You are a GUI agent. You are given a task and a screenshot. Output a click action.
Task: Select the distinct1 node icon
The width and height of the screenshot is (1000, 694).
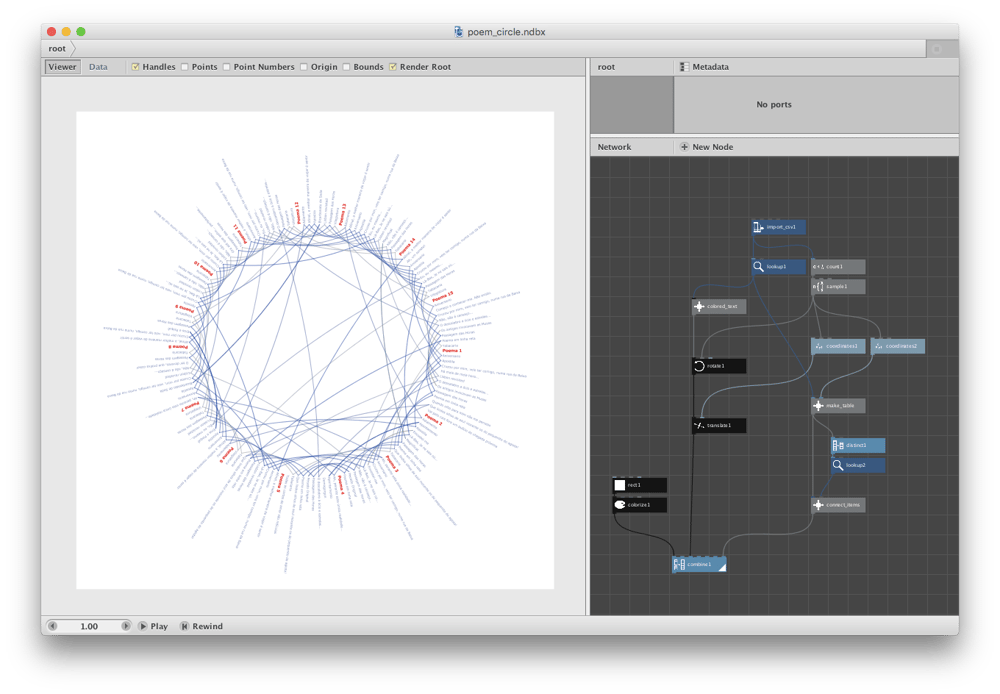point(838,445)
